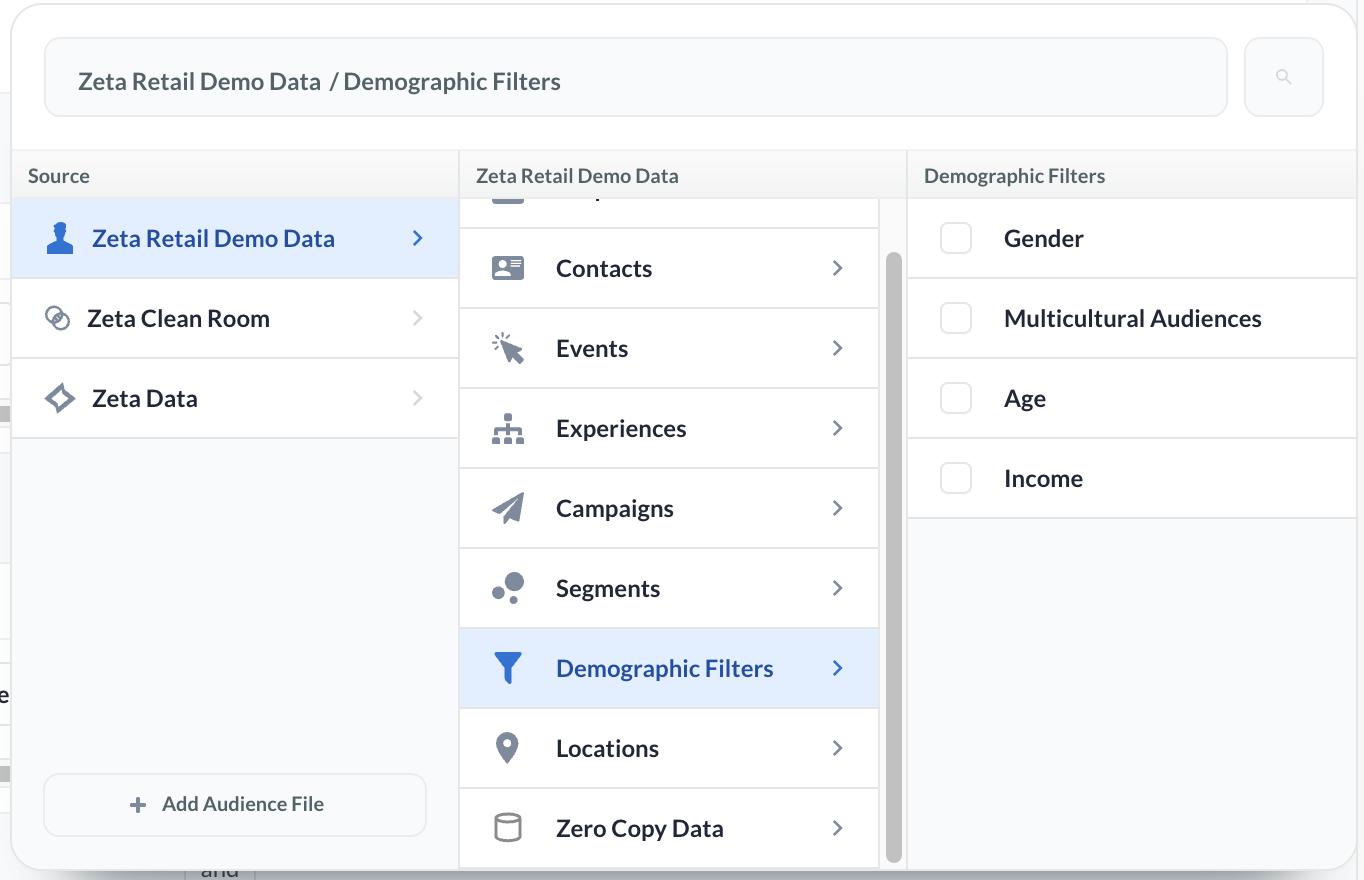Click the Zeta Clean Room linked-circles icon
Image resolution: width=1364 pixels, height=880 pixels.
point(58,318)
